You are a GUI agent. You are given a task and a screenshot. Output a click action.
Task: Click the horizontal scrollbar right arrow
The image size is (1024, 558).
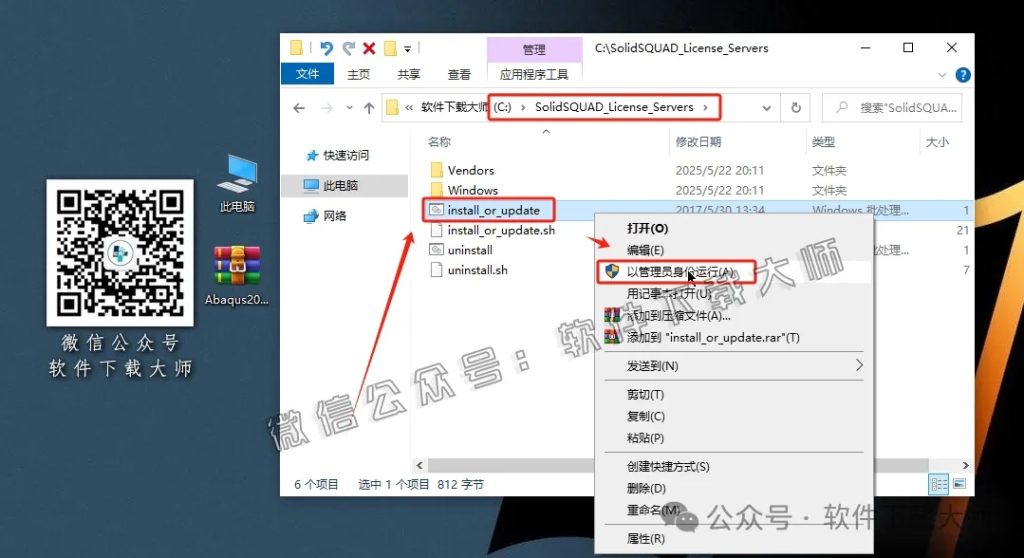coord(965,465)
